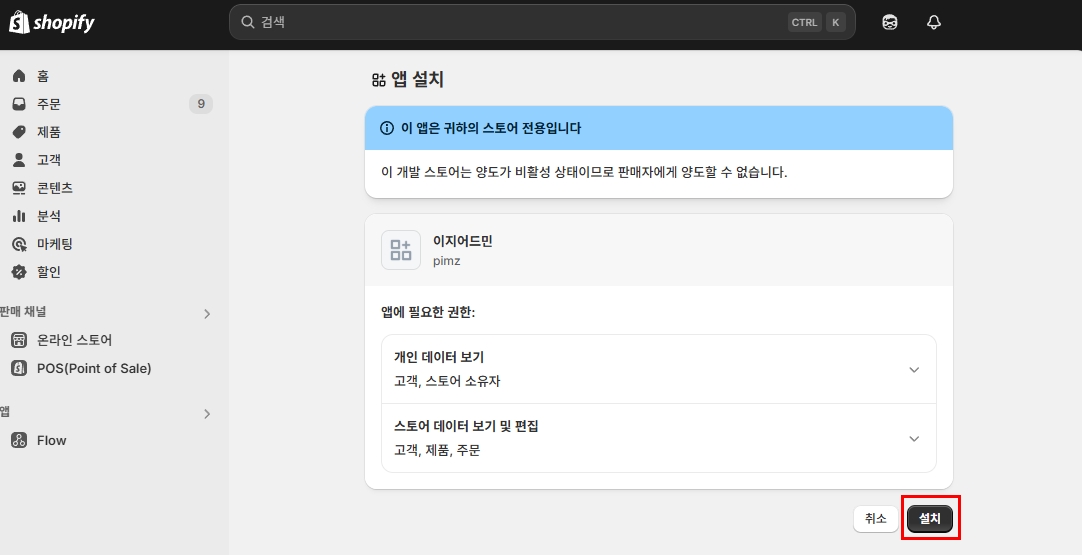
Task: Expand 스토어 데이터 보기 및 편집 chevron
Action: click(x=913, y=438)
